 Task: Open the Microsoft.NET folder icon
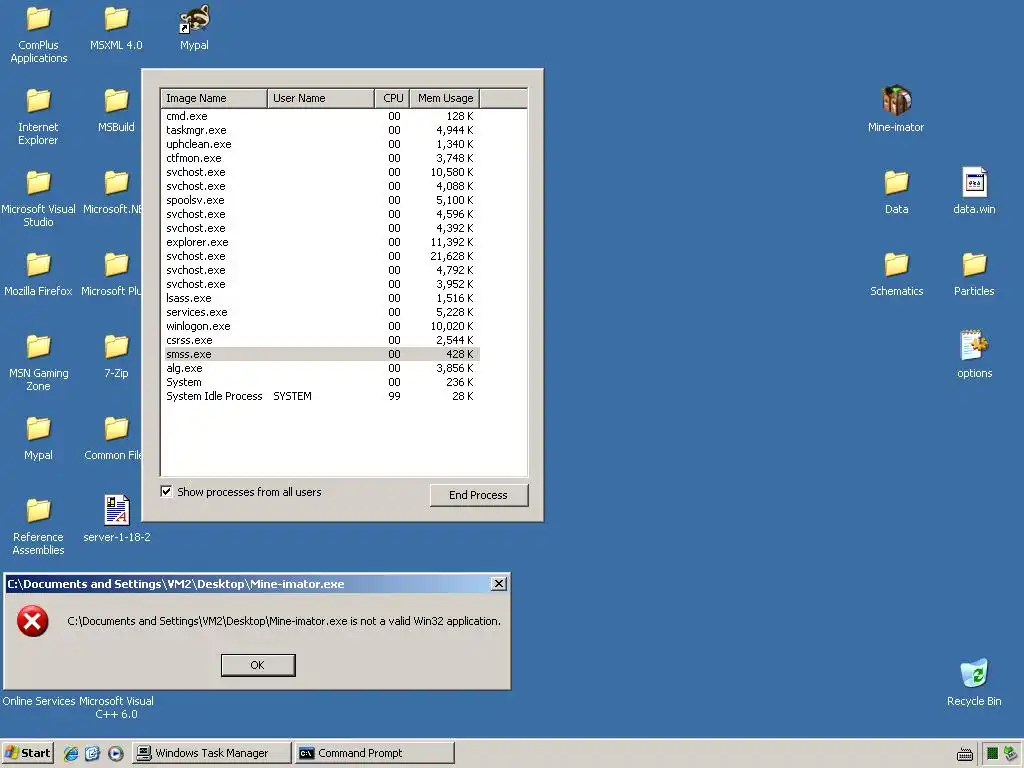click(x=116, y=183)
